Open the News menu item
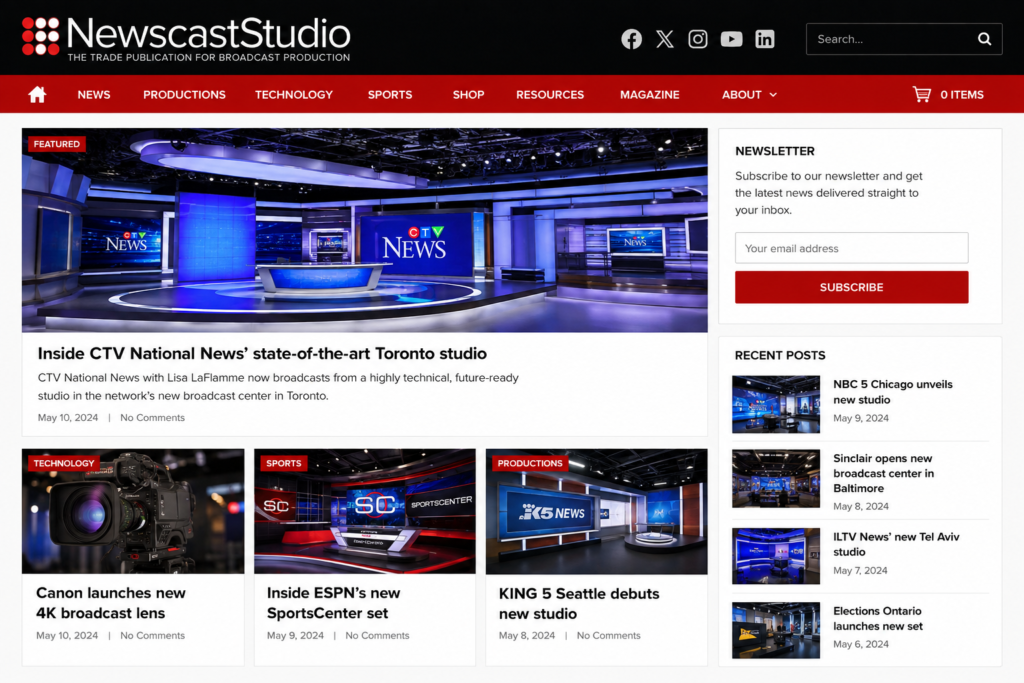Screen dimensions: 1024x683 (94, 95)
